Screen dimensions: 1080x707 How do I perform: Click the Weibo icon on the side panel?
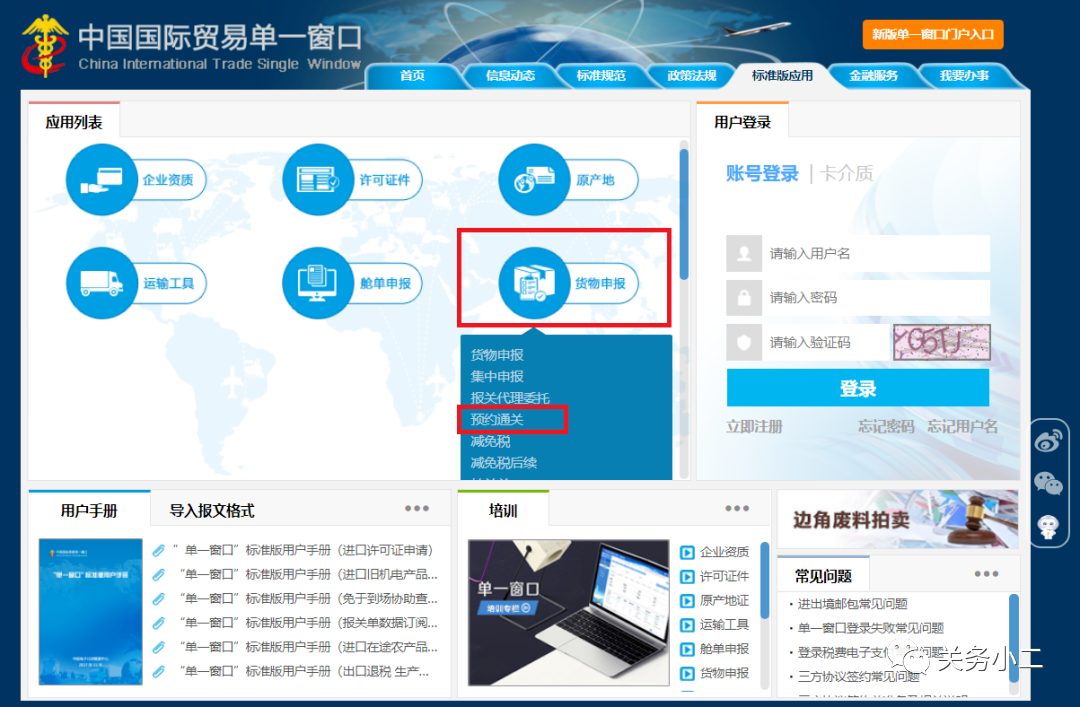(1048, 441)
